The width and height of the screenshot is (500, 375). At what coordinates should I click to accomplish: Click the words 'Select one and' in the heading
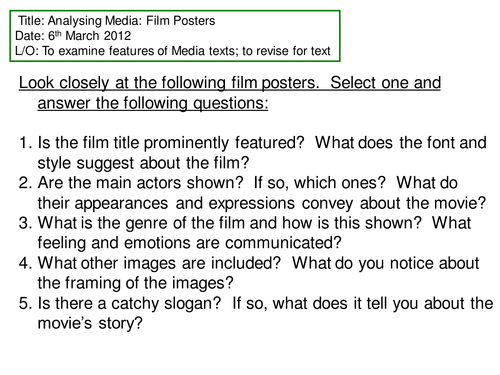pos(386,83)
